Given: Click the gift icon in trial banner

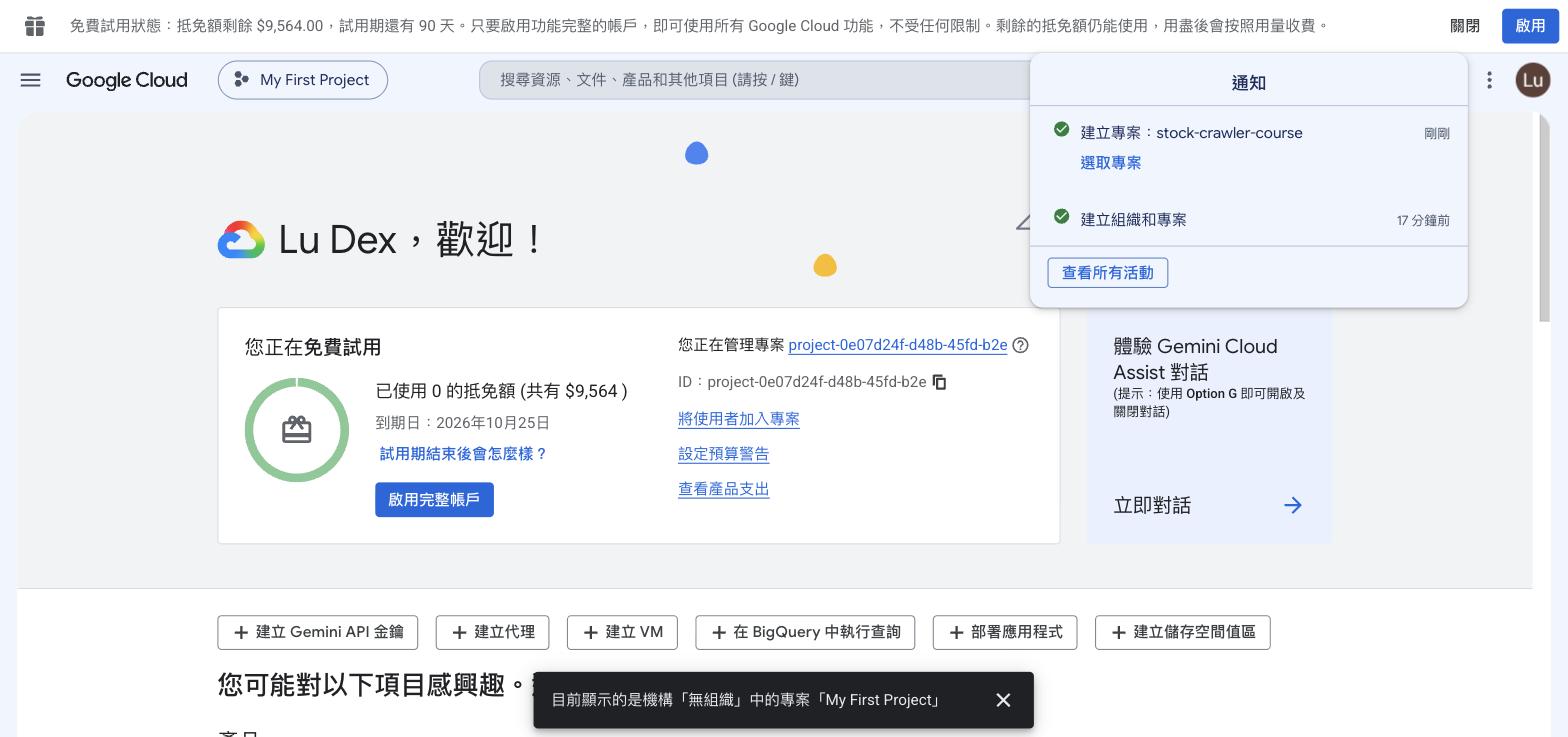Looking at the screenshot, I should 35,26.
